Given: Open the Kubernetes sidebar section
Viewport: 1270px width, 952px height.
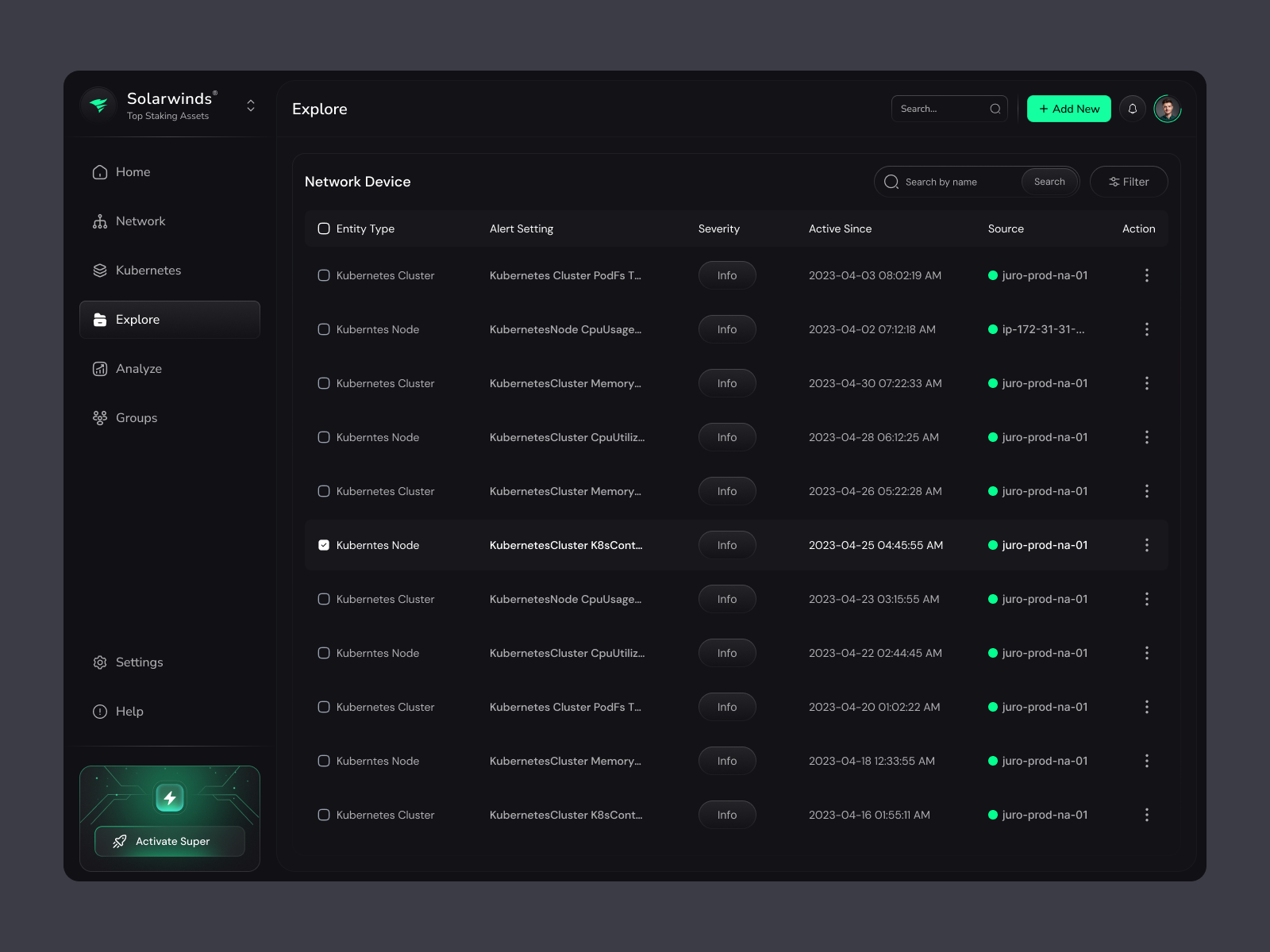Looking at the screenshot, I should point(170,271).
